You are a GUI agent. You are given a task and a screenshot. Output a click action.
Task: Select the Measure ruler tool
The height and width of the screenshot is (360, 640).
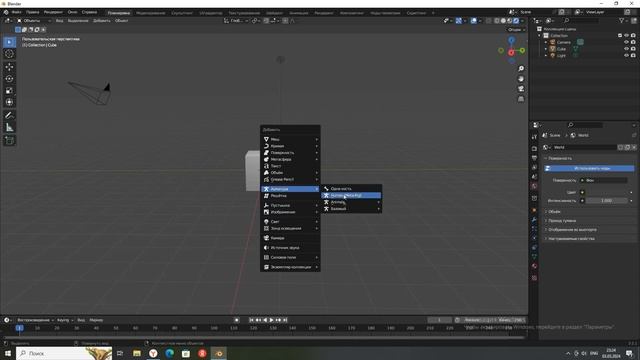pyautogui.click(x=9, y=128)
